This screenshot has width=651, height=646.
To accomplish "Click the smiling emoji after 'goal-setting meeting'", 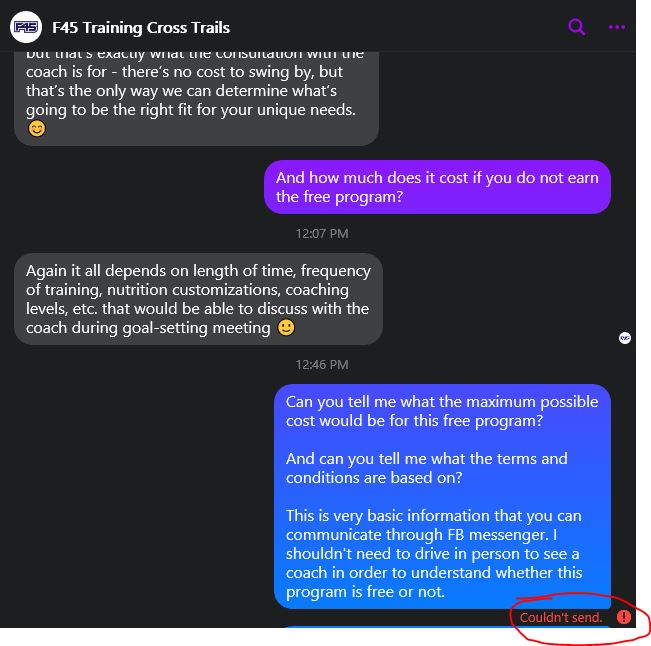I will (286, 328).
